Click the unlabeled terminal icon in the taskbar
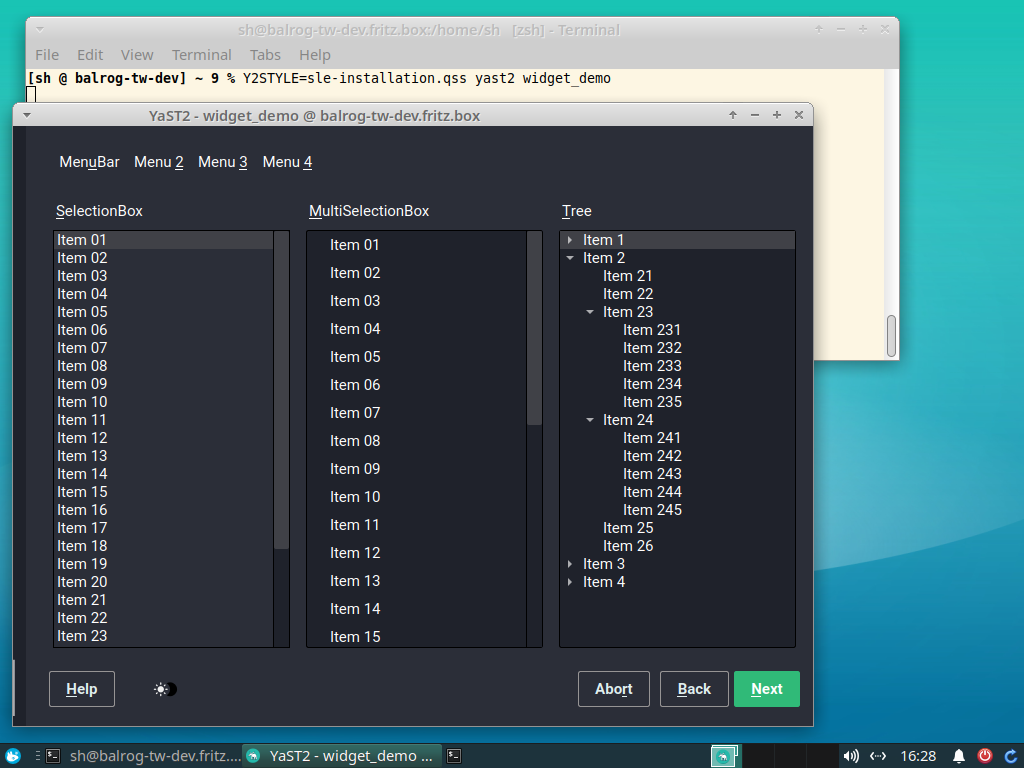1024x768 pixels. (454, 756)
